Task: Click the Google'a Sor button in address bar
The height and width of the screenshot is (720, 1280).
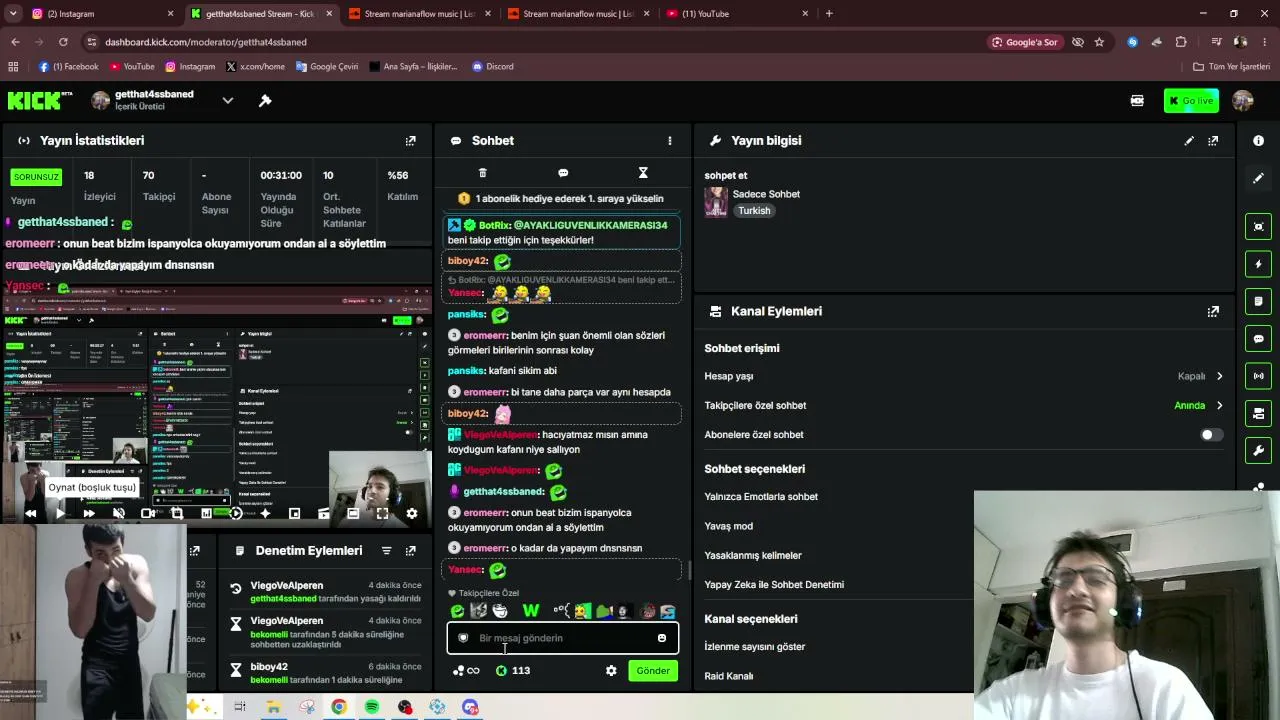Action: coord(1024,42)
